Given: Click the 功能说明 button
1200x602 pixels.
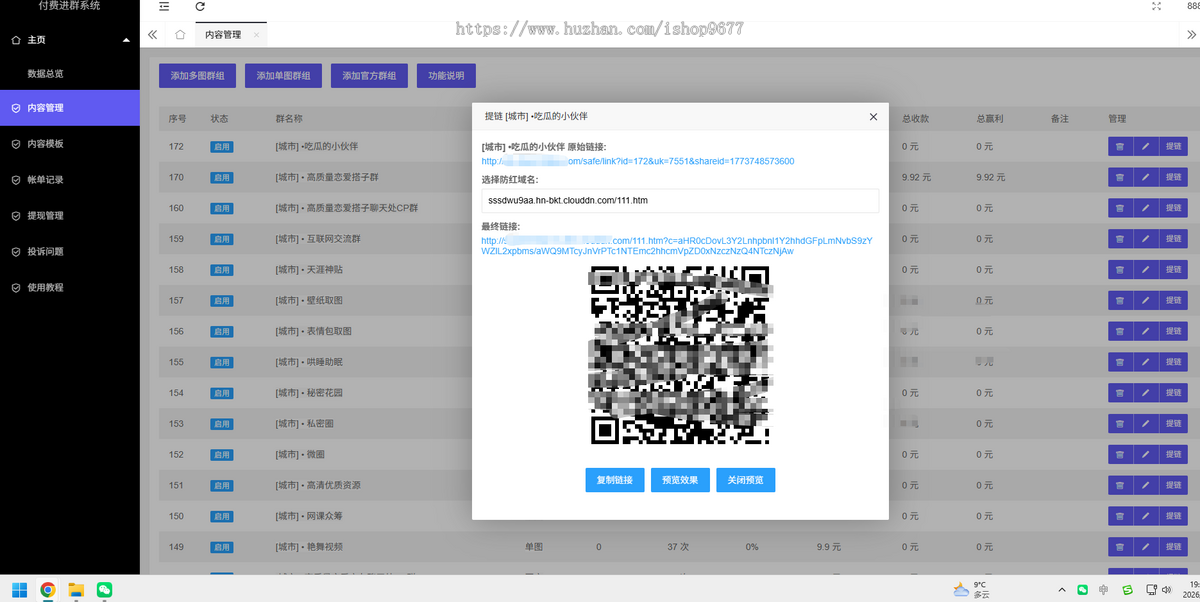Looking at the screenshot, I should point(446,76).
